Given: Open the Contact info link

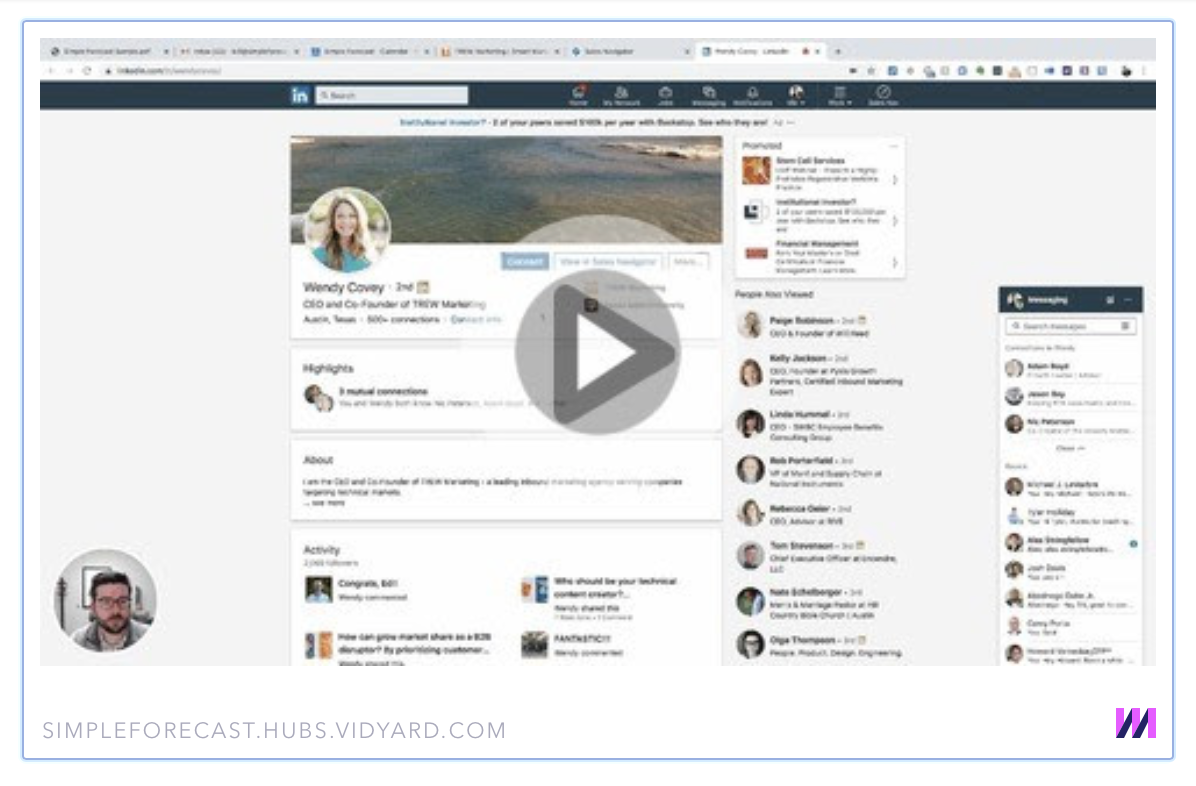Looking at the screenshot, I should point(476,320).
